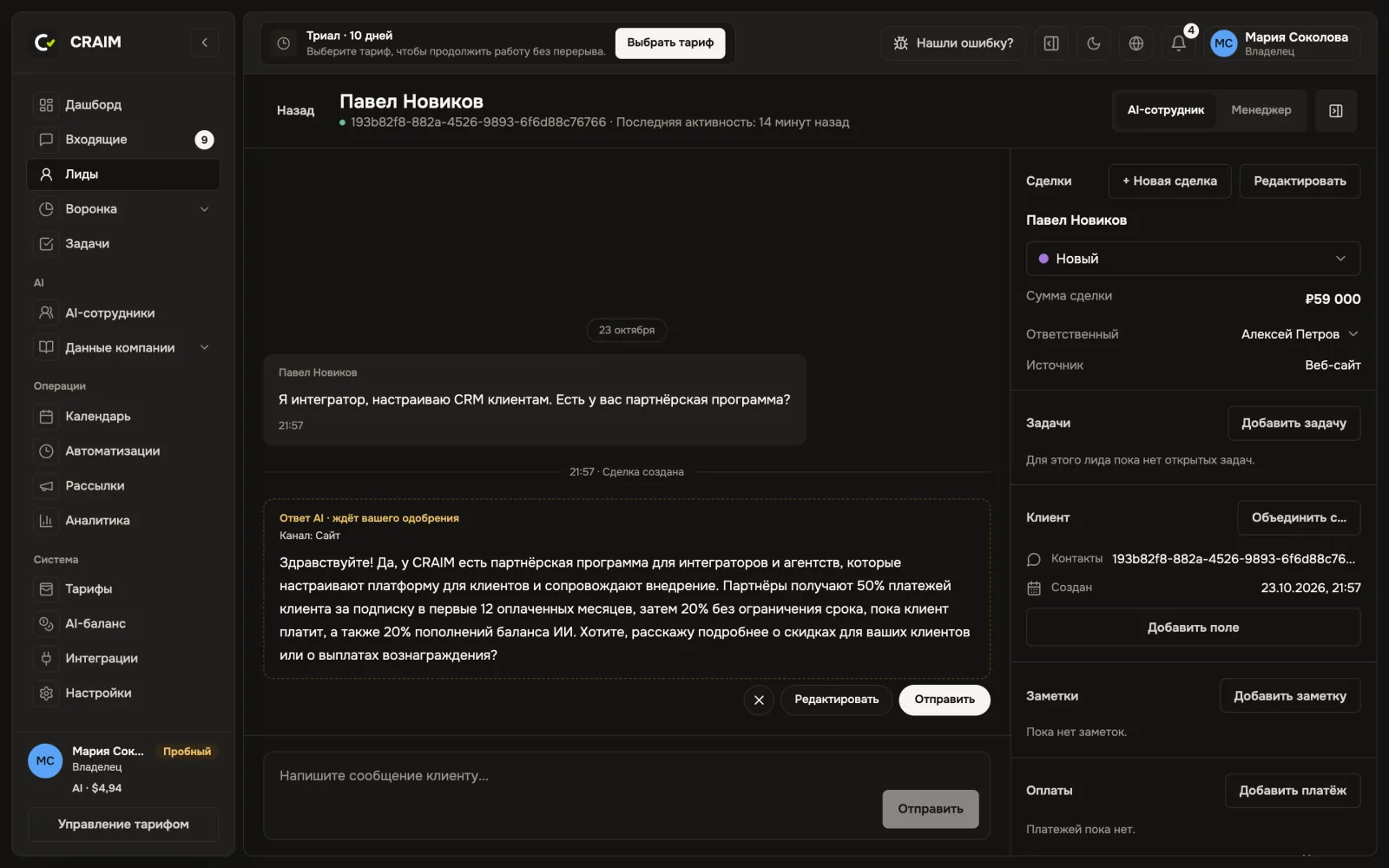This screenshot has height=868, width=1389.
Task: Open notifications bell
Action: [x=1179, y=43]
